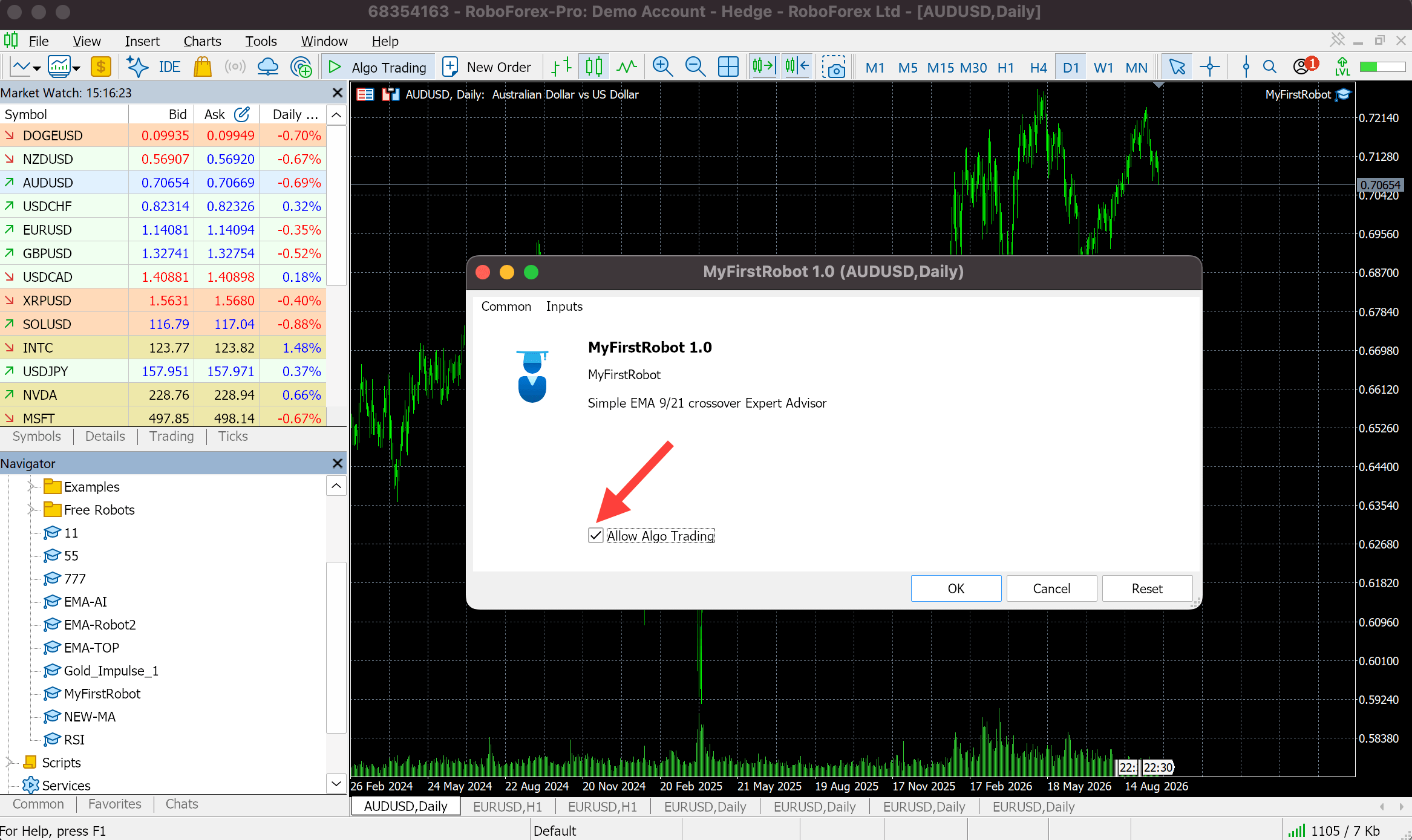1412x840 pixels.
Task: Select the USDJPY symbol row
Action: (163, 371)
